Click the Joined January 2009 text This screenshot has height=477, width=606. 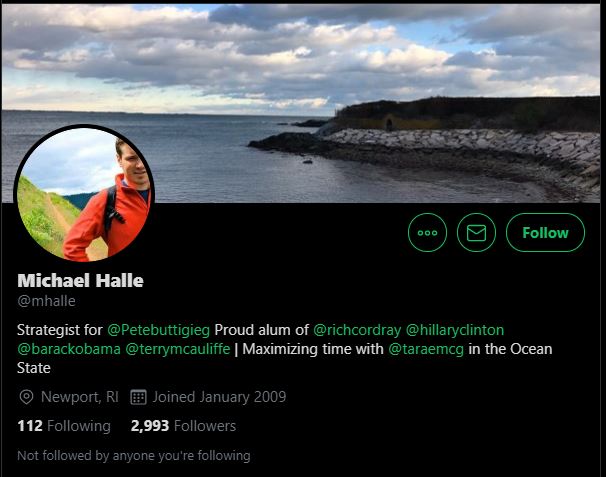click(x=219, y=397)
